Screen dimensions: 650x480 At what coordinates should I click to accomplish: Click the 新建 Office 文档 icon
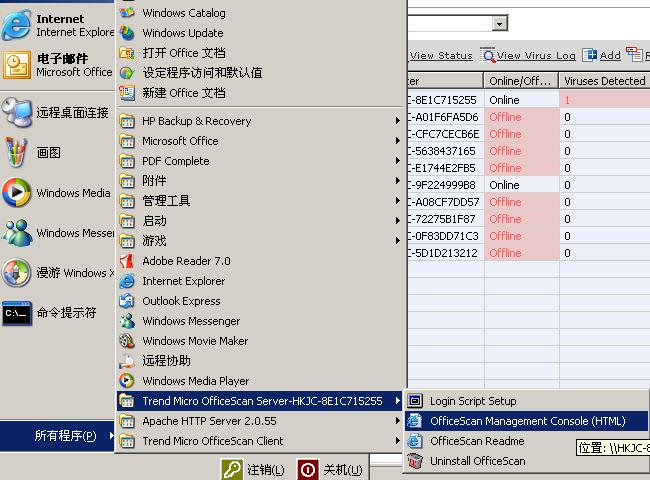coord(127,92)
